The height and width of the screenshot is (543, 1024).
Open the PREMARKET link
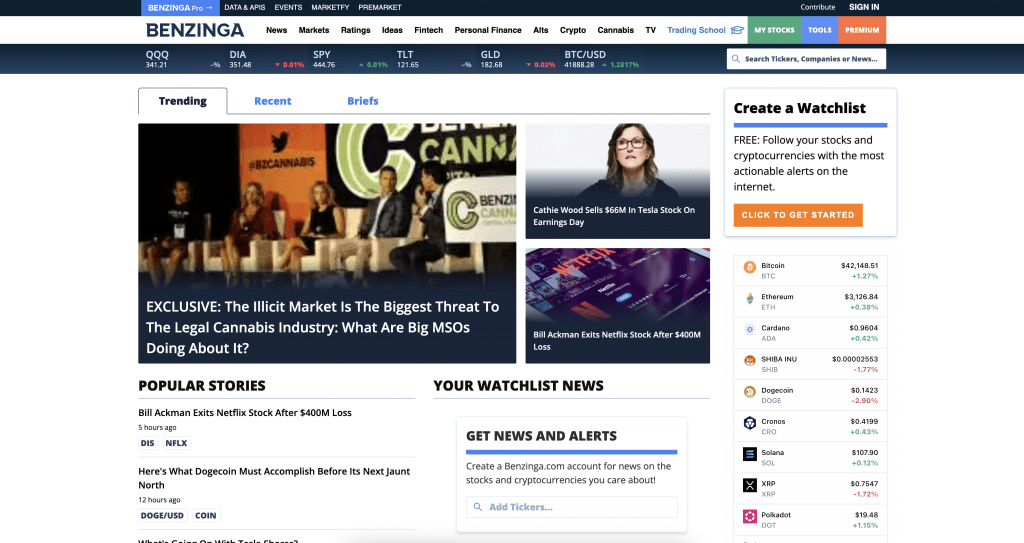(x=379, y=7)
